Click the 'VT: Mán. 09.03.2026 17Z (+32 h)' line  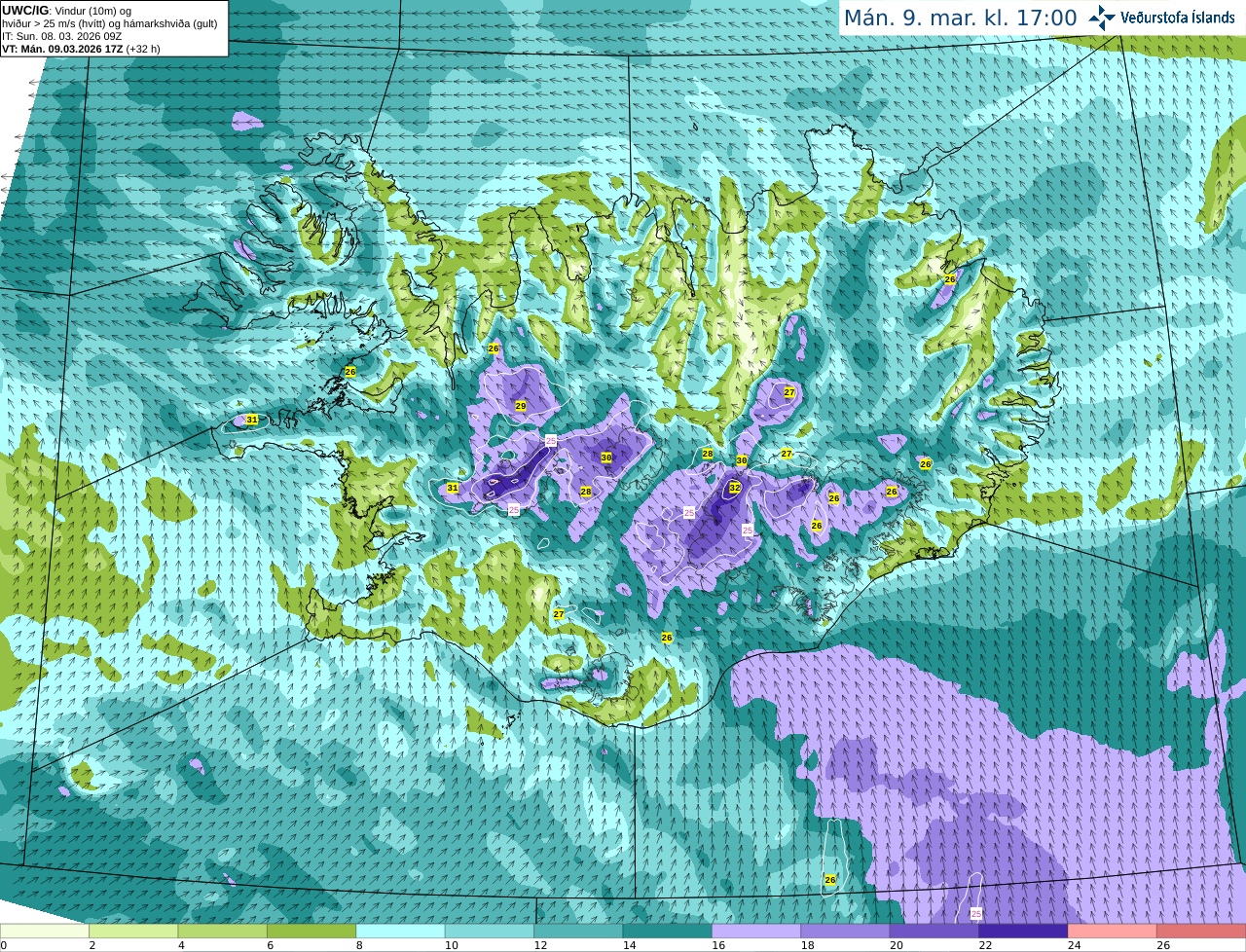point(81,49)
